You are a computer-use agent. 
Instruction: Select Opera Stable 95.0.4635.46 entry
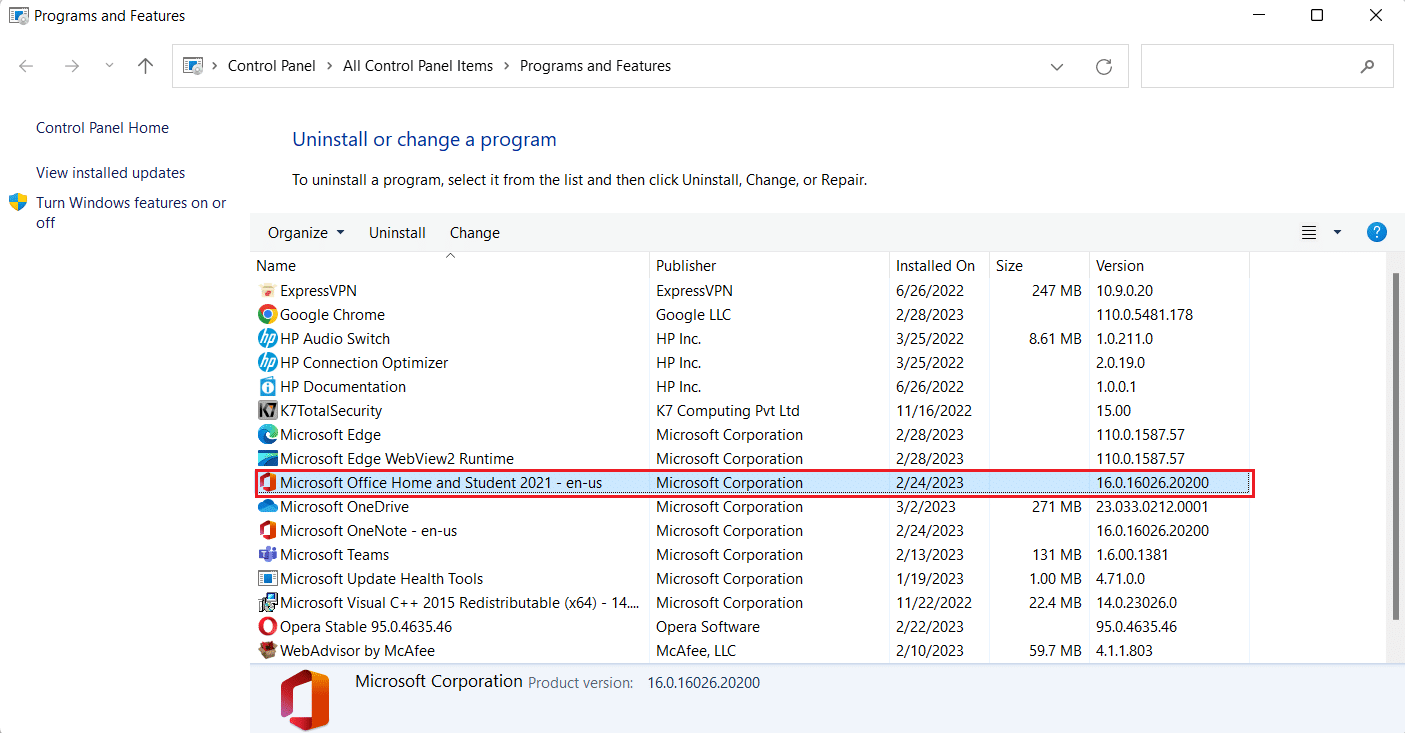(x=366, y=627)
